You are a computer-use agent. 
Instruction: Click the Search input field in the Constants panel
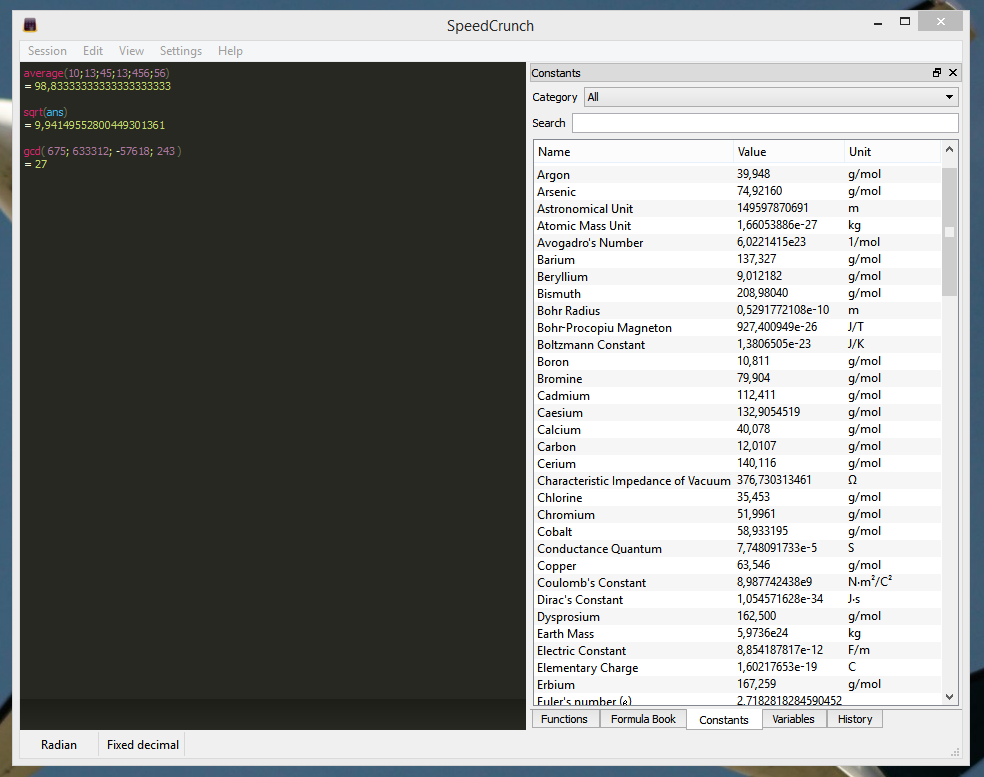point(765,122)
